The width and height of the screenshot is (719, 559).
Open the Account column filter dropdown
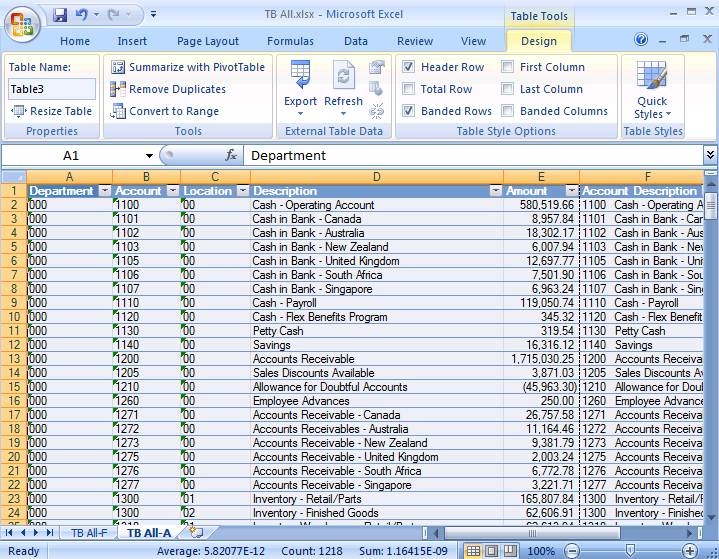pyautogui.click(x=173, y=191)
